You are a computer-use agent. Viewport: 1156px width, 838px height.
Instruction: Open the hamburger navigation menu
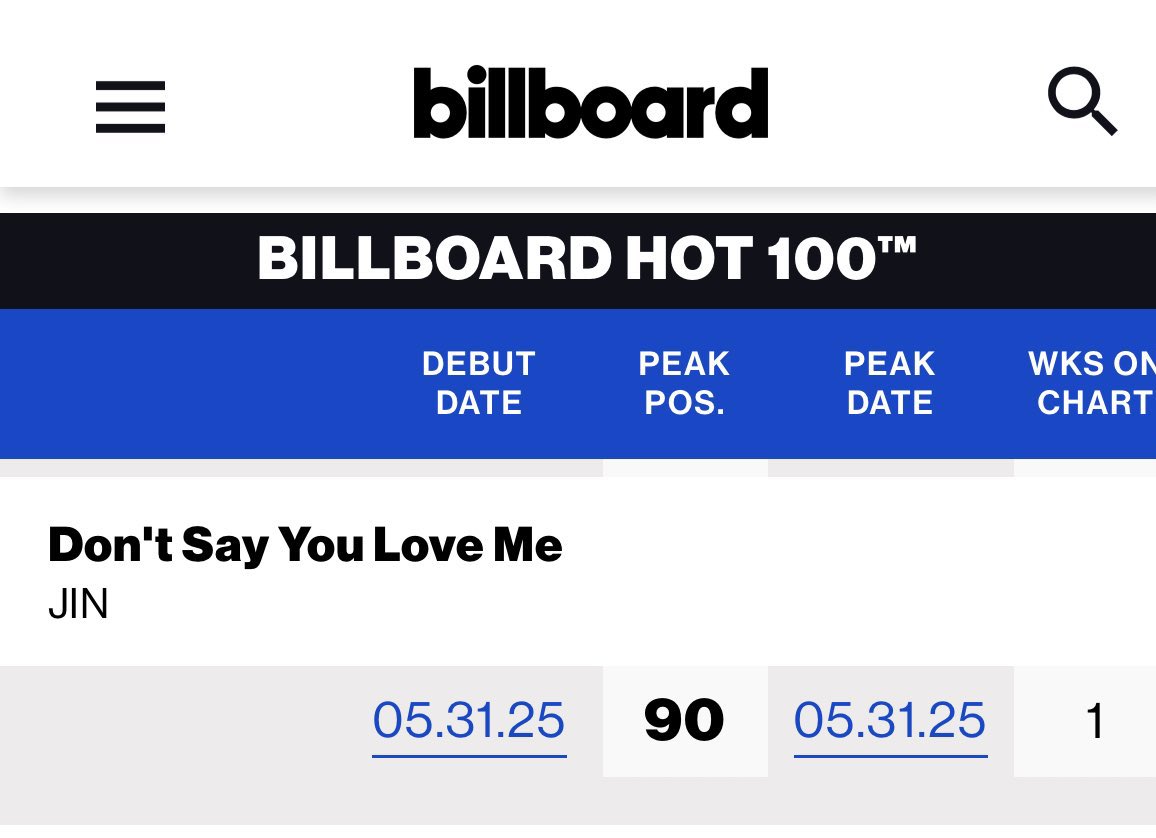pyautogui.click(x=130, y=106)
